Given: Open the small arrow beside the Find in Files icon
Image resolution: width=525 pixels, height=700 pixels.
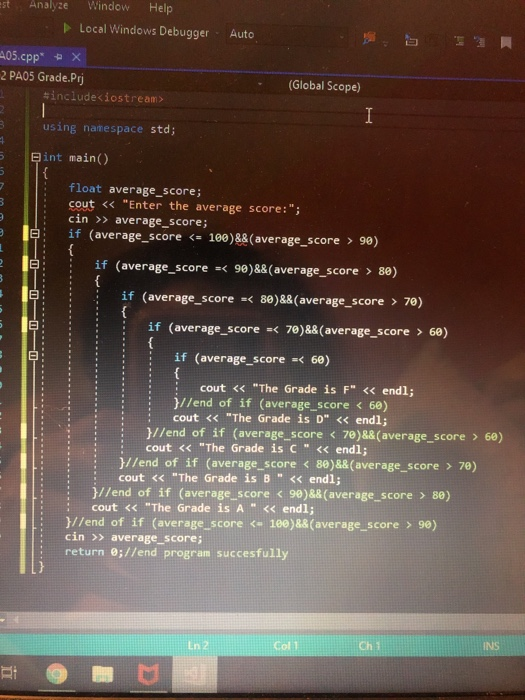Looking at the screenshot, I should [x=386, y=43].
